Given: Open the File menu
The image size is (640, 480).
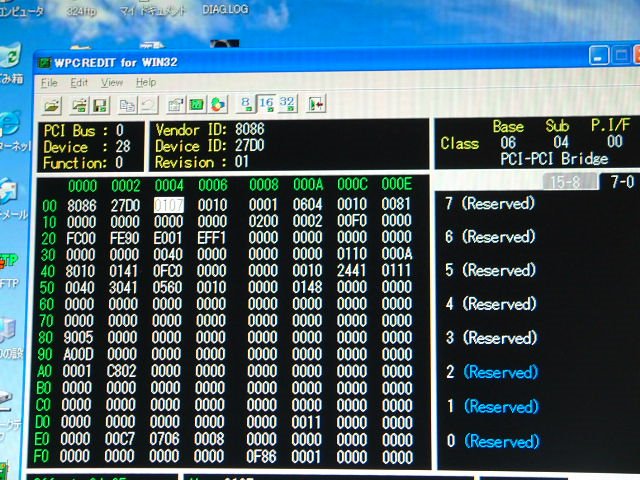Looking at the screenshot, I should [x=49, y=83].
